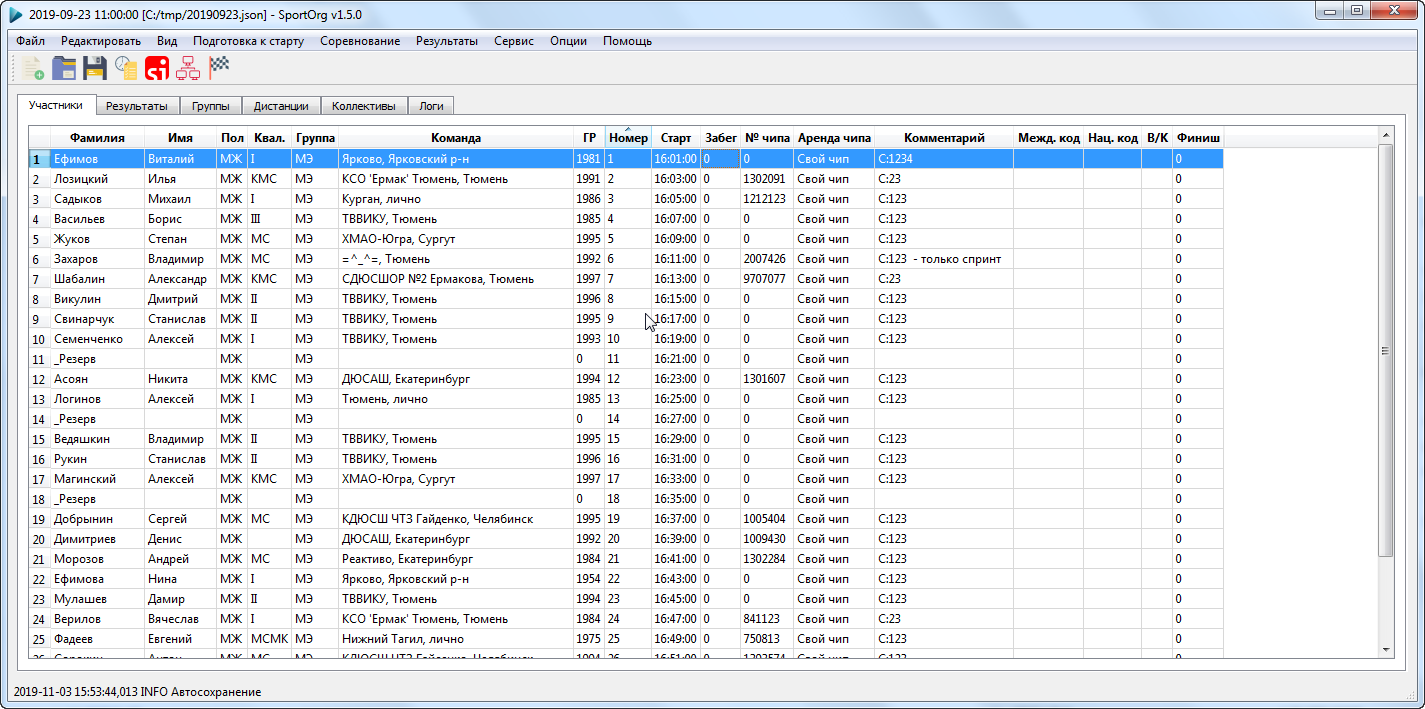1425x709 pixels.
Task: Open the Подготовка к старту menu
Action: point(248,41)
